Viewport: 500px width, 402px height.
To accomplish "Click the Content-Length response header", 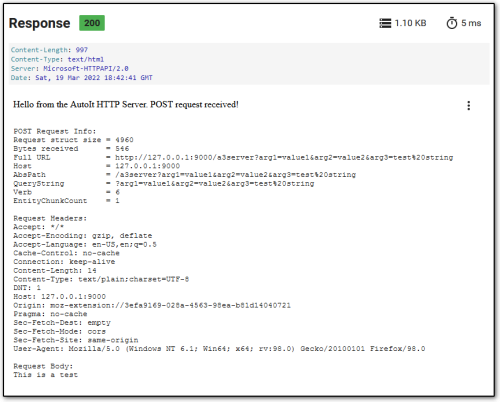I will pos(49,50).
